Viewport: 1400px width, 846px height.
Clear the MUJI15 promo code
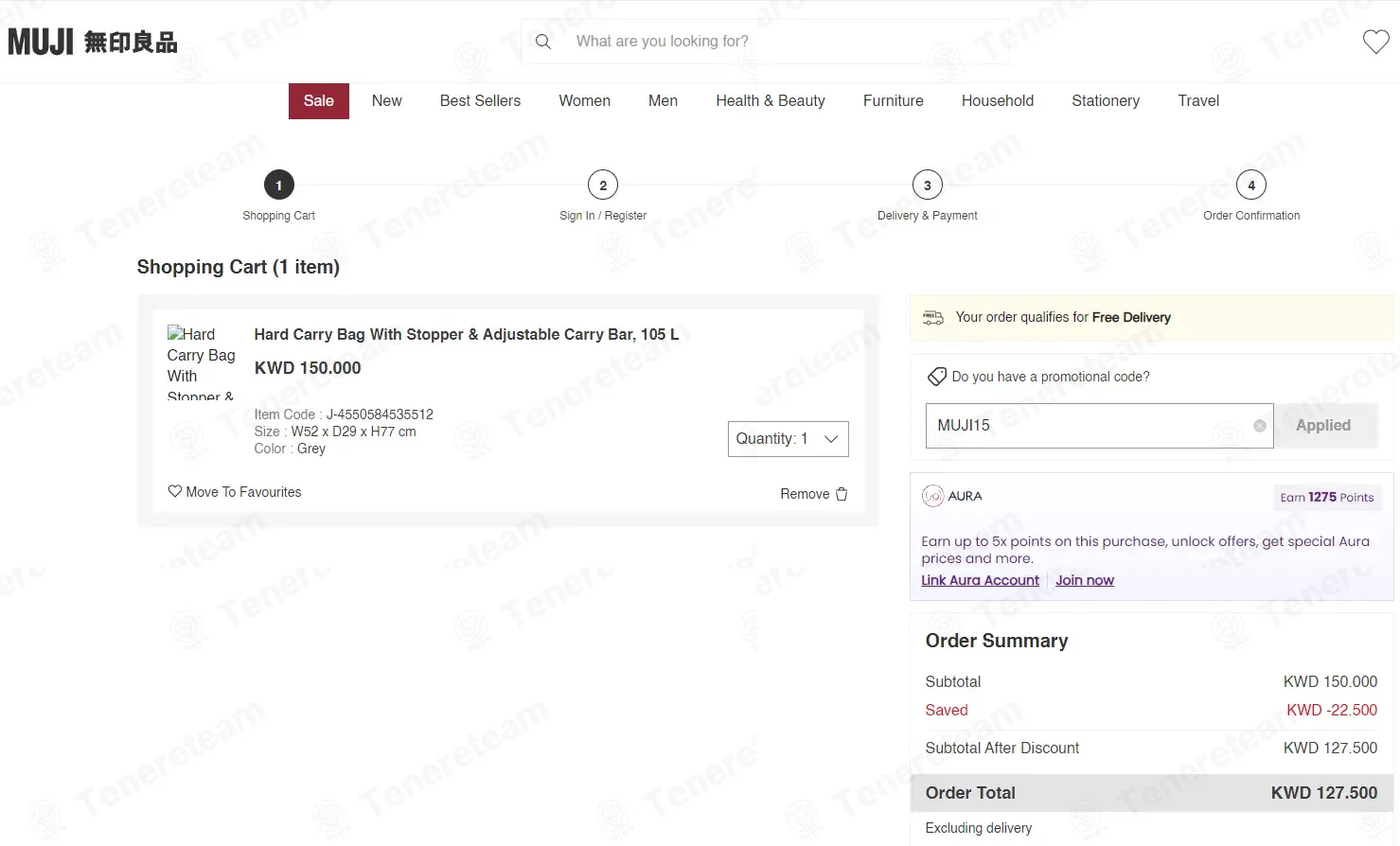point(1260,426)
